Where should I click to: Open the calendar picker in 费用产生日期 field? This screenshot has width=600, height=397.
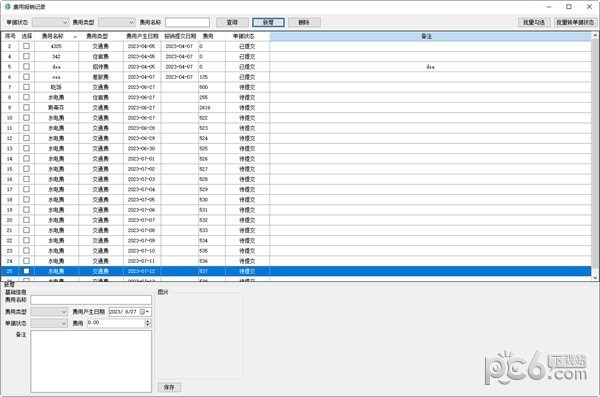click(x=144, y=312)
